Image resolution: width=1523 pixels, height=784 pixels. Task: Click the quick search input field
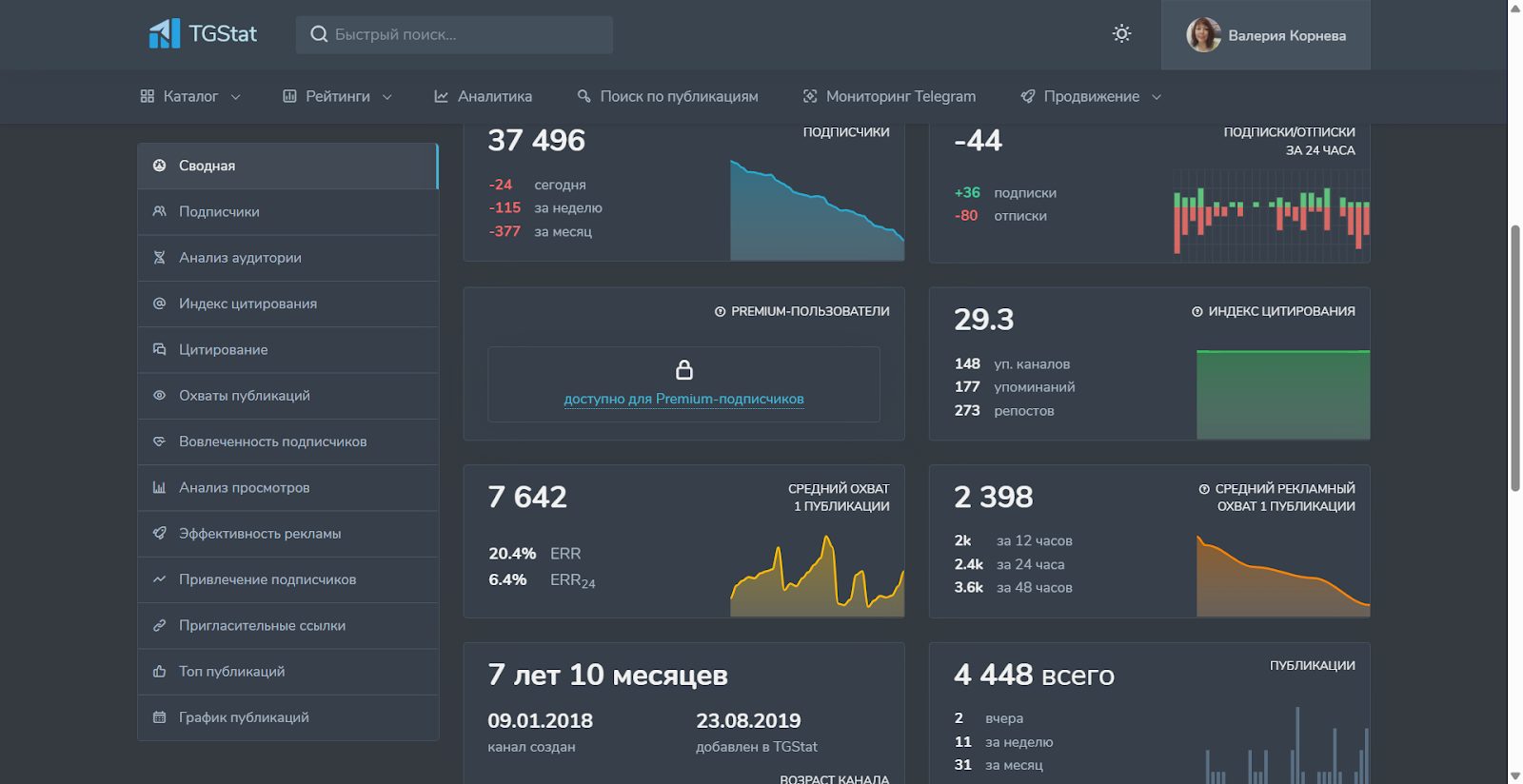point(455,35)
